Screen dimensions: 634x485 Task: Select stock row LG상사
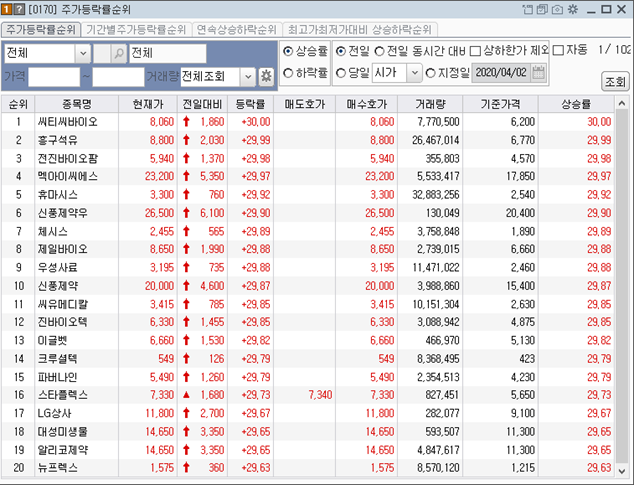308,413
